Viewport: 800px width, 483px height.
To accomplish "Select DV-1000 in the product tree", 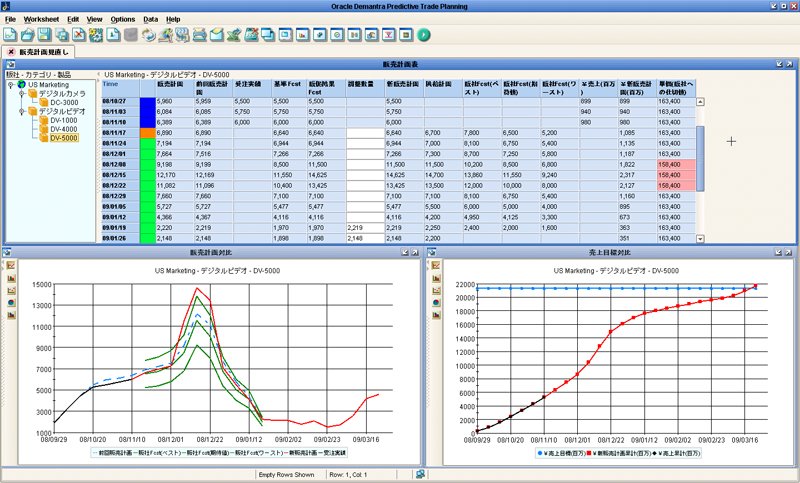I will tap(63, 120).
